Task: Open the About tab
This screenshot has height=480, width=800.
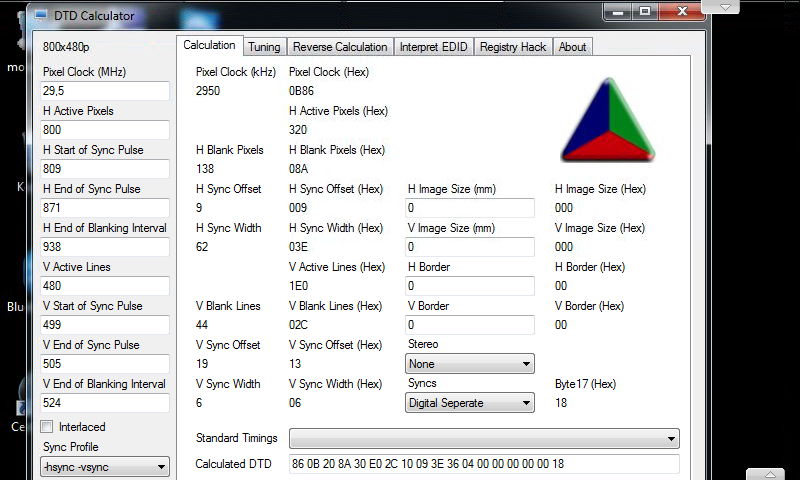Action: point(573,47)
